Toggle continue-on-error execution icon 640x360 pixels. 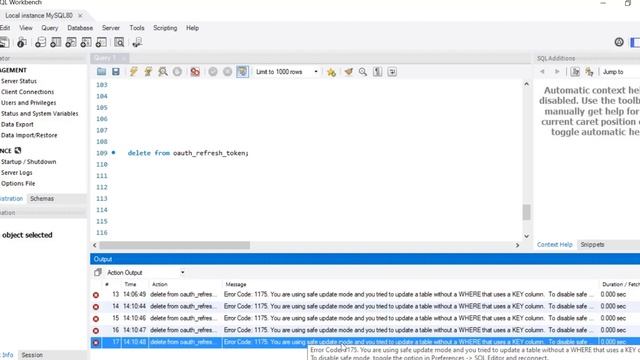point(195,72)
